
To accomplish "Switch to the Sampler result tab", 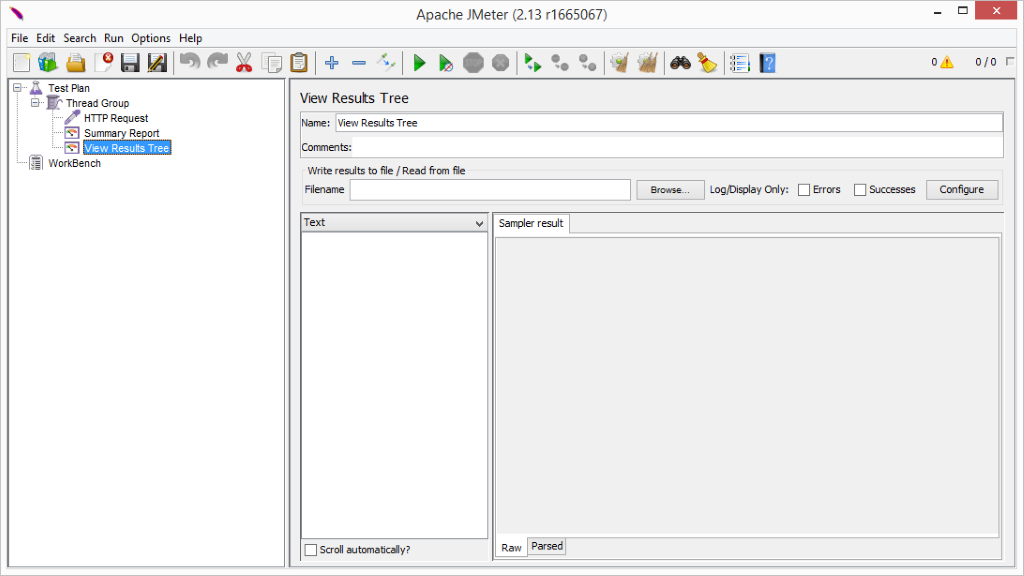I will (531, 223).
